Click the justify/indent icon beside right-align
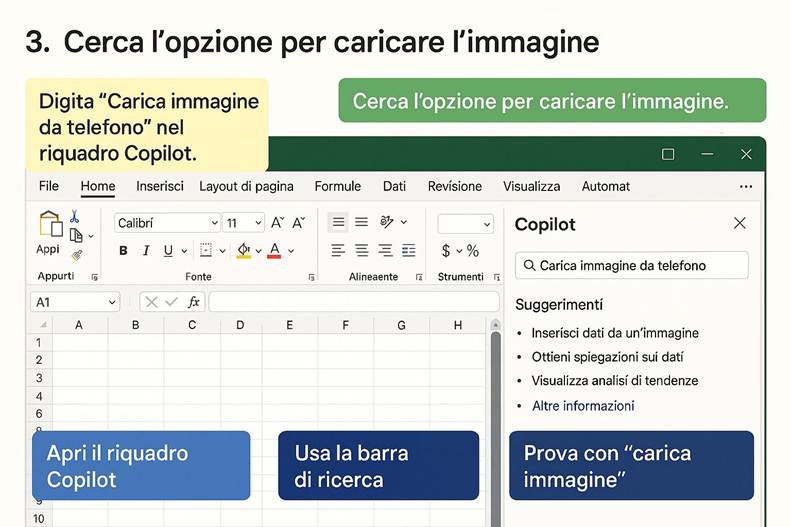Image resolution: width=791 pixels, height=527 pixels. pos(409,250)
